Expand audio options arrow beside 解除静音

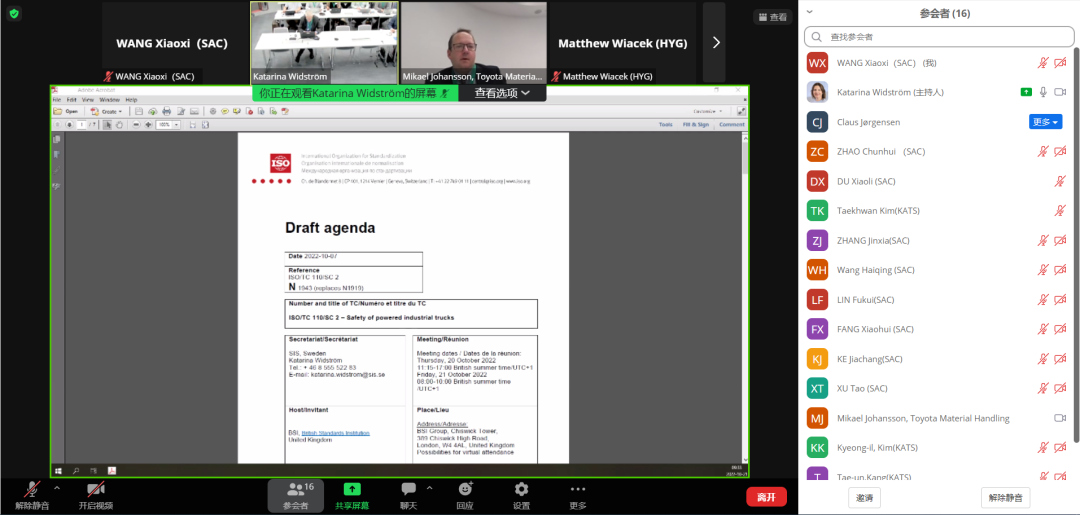pyautogui.click(x=57, y=488)
